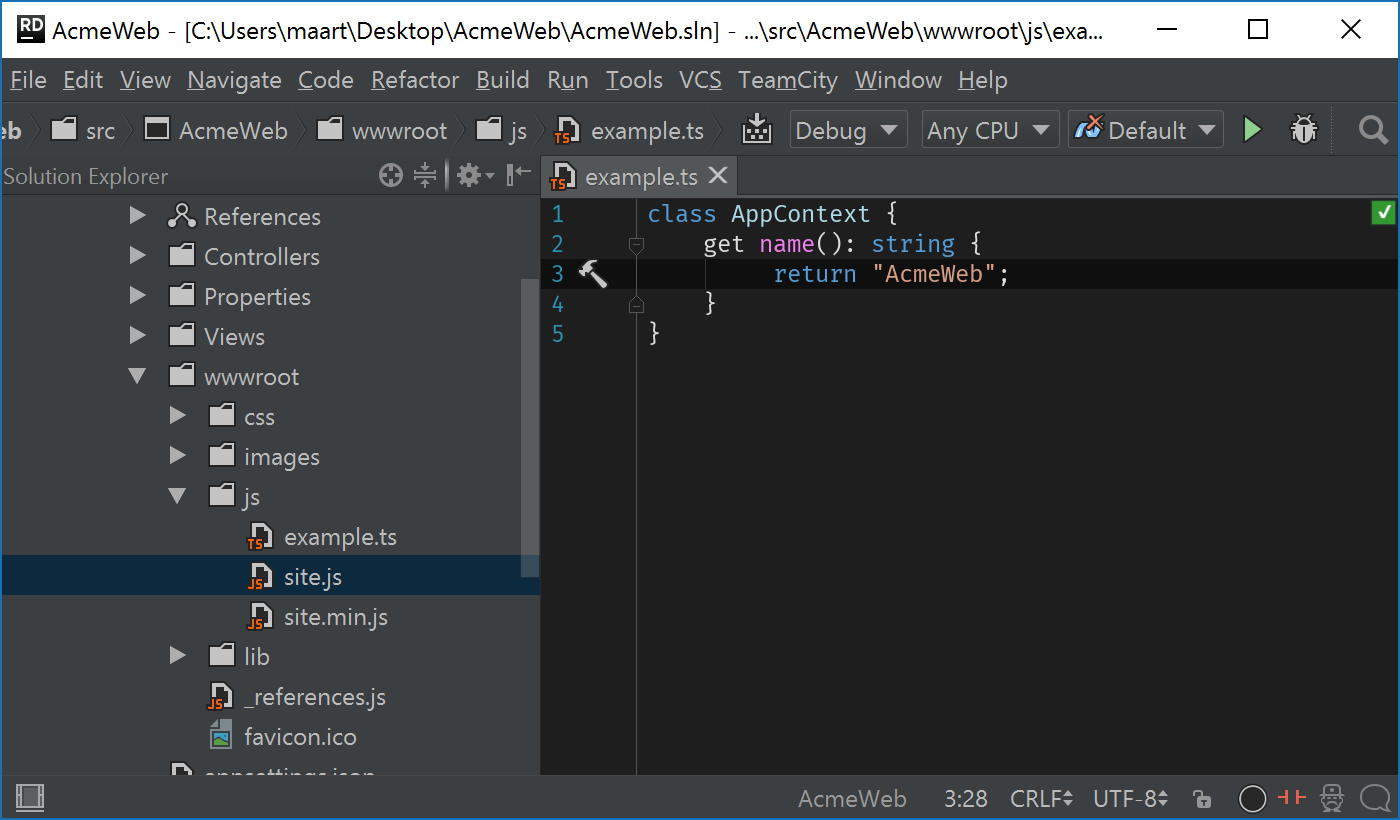
Task: Open the Edit menu
Action: tap(83, 80)
